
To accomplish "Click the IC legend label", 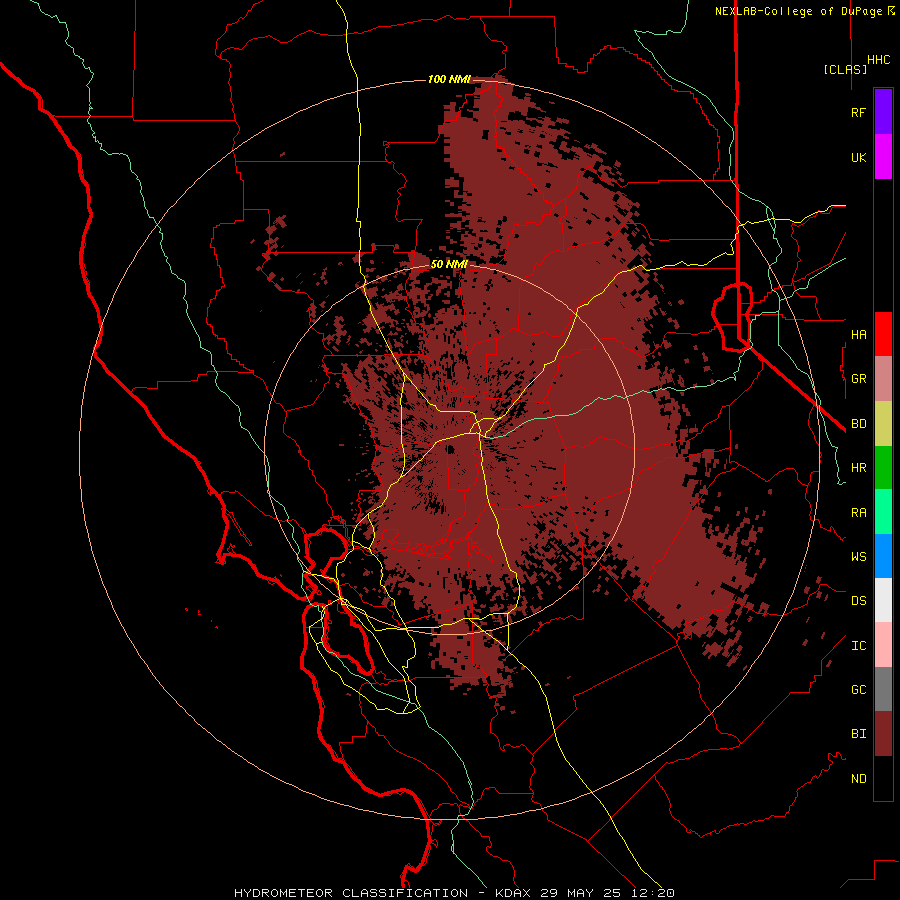I will (859, 645).
